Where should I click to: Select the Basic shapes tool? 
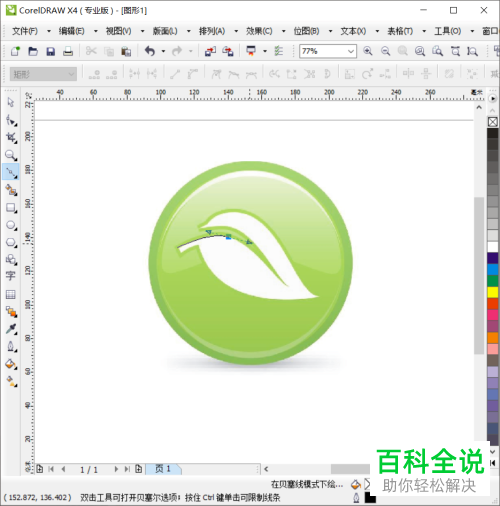click(11, 260)
